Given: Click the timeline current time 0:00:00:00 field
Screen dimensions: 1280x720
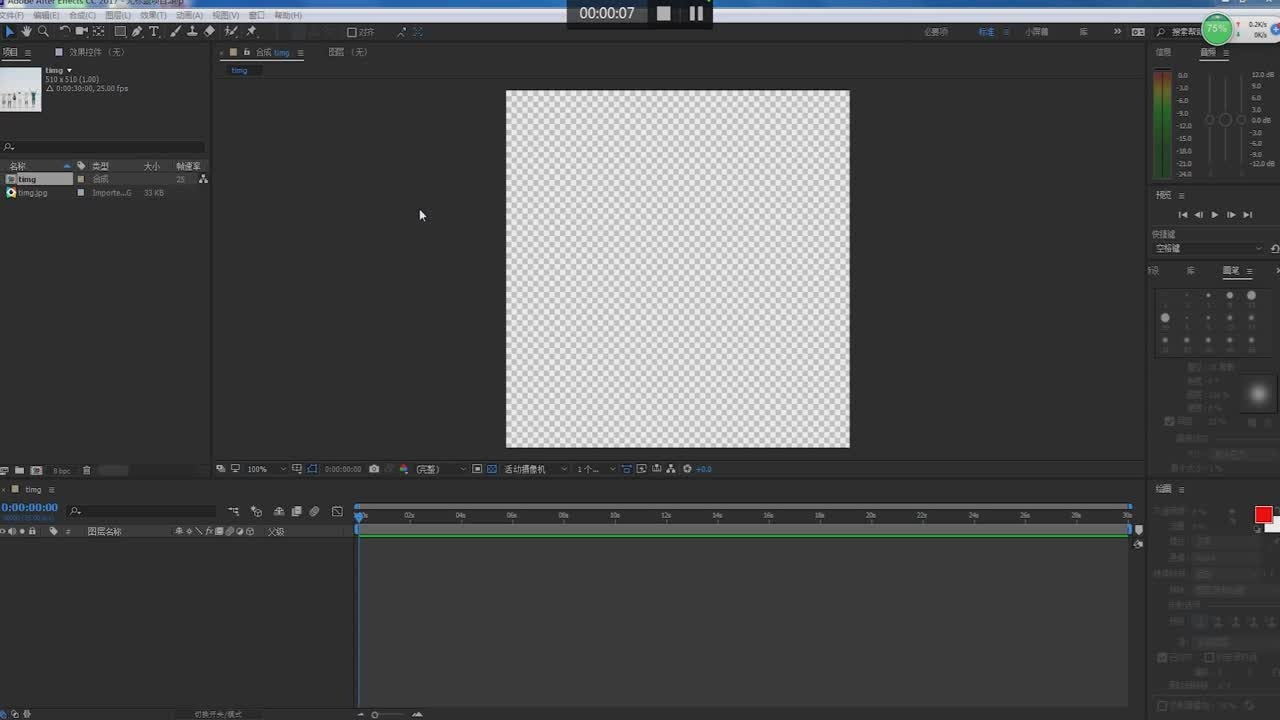Looking at the screenshot, I should pos(30,508).
